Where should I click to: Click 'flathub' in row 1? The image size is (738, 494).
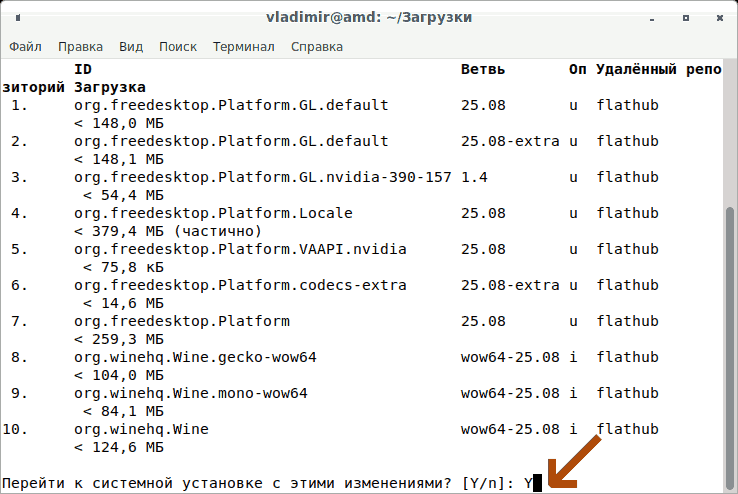(627, 105)
